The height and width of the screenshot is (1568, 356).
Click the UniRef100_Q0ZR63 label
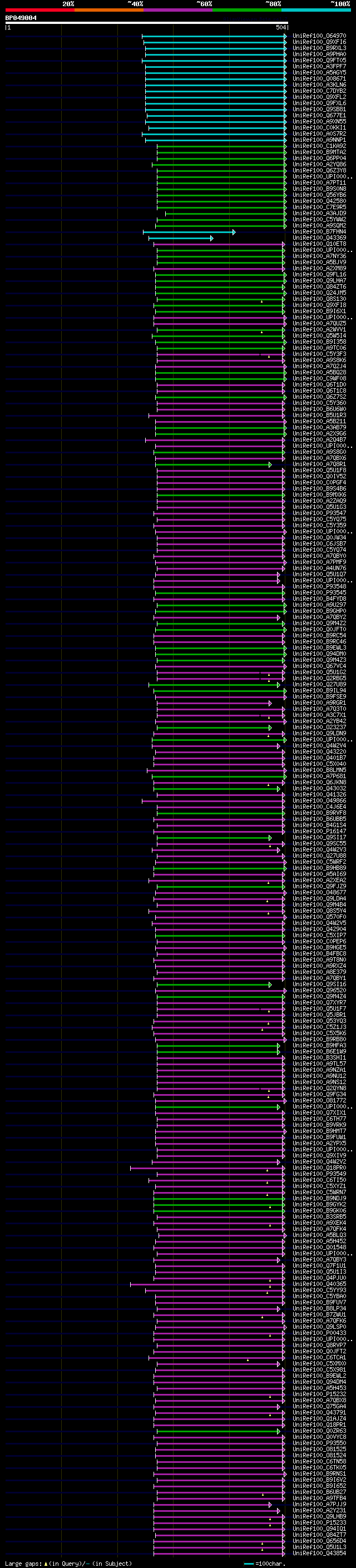[x=319, y=1431]
